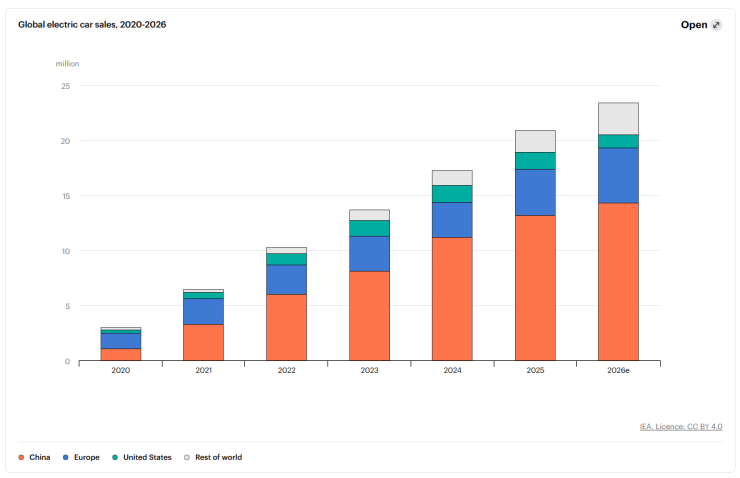Select the Europe segment of 2023 bar

[370, 254]
